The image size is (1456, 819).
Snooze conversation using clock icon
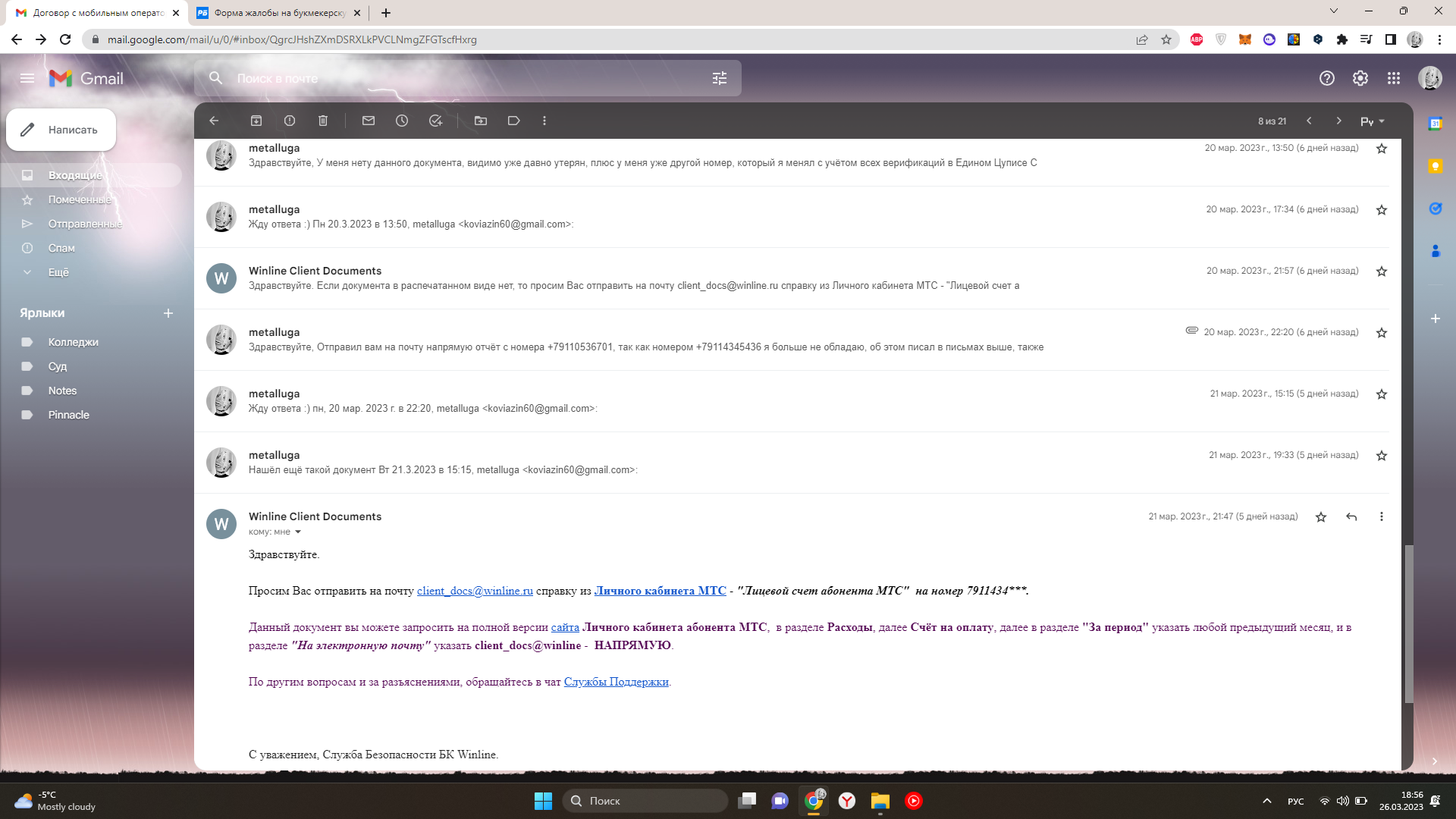[x=402, y=121]
